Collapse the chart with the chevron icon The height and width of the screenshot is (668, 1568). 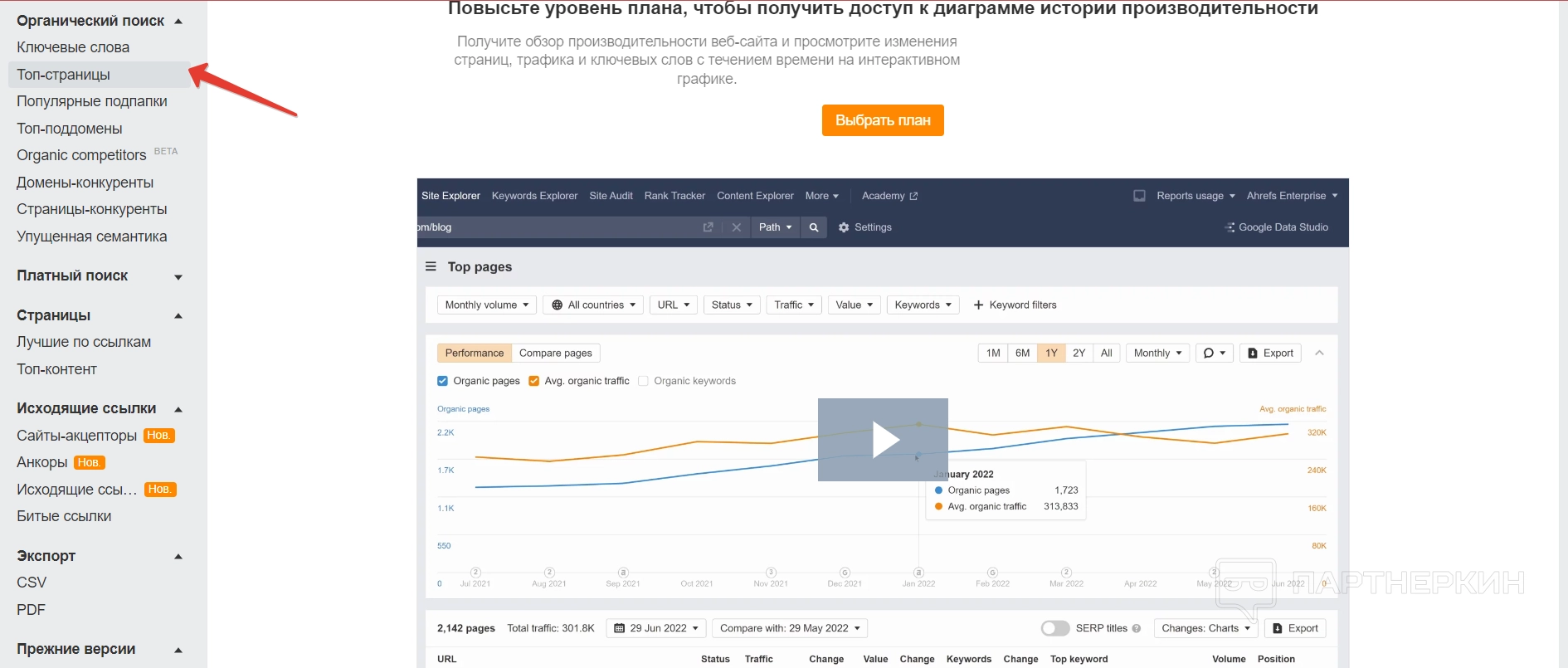[1319, 354]
